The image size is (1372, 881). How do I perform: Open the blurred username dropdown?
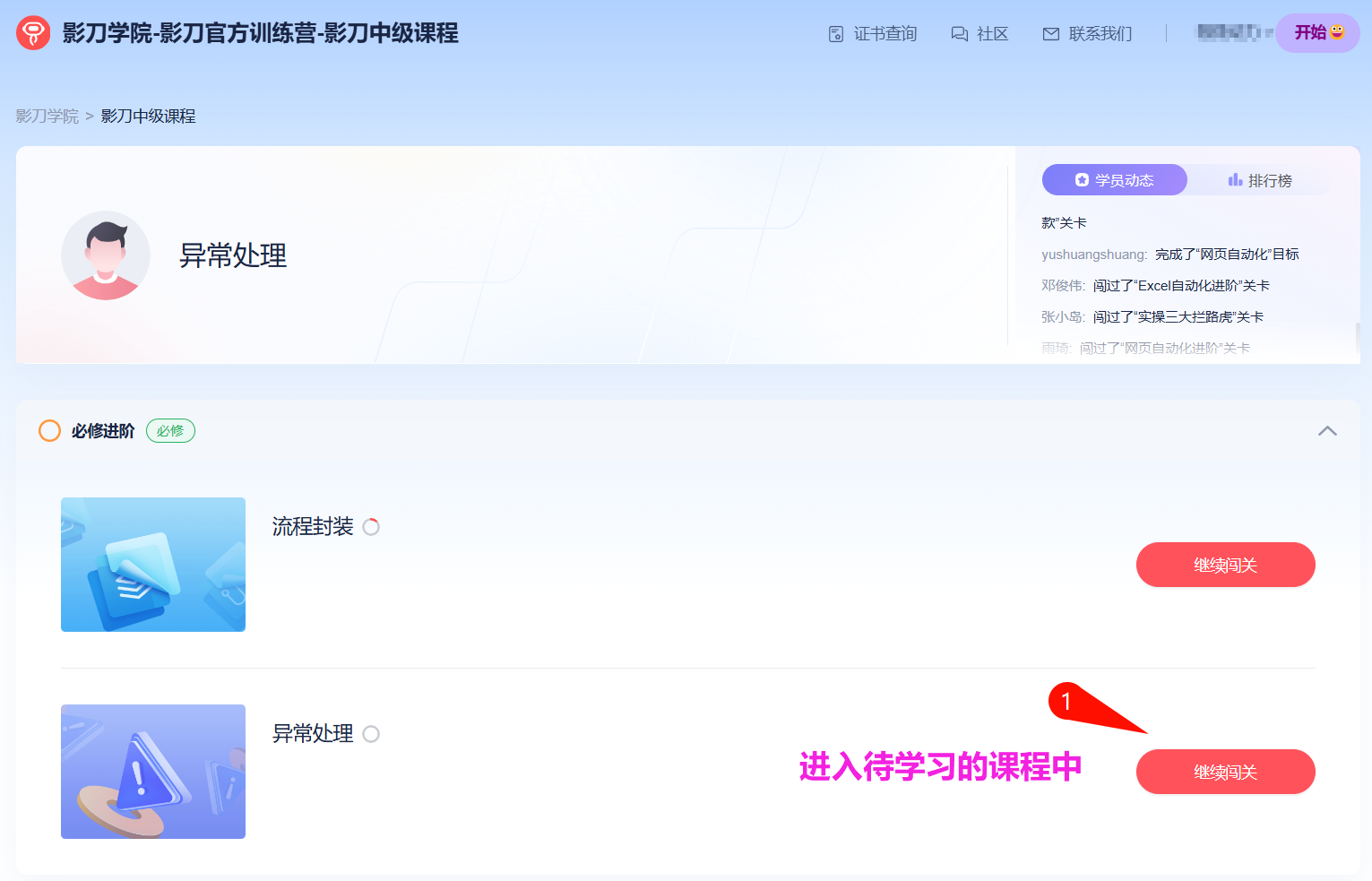tap(1235, 32)
